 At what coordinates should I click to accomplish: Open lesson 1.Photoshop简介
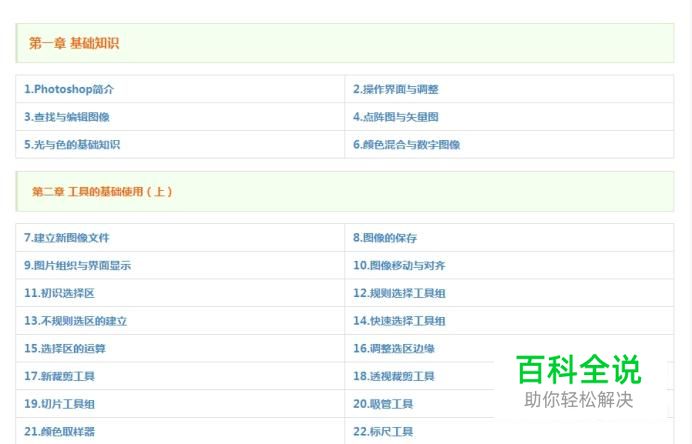coord(69,89)
